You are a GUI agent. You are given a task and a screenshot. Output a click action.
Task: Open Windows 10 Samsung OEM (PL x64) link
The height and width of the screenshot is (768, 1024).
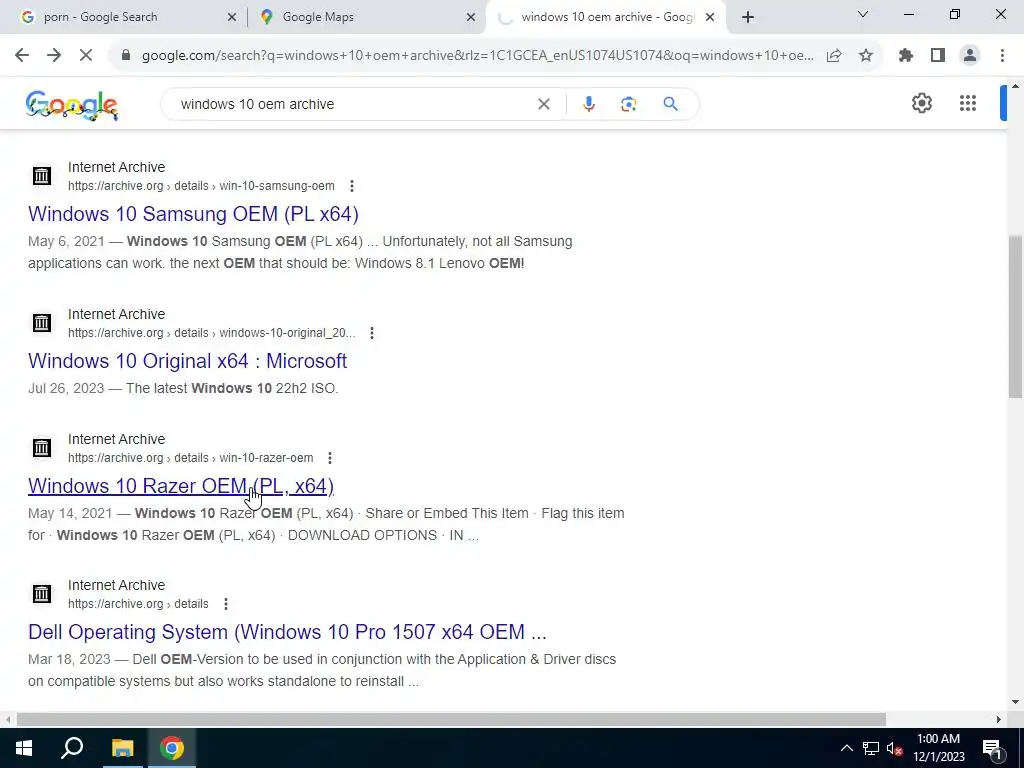193,214
